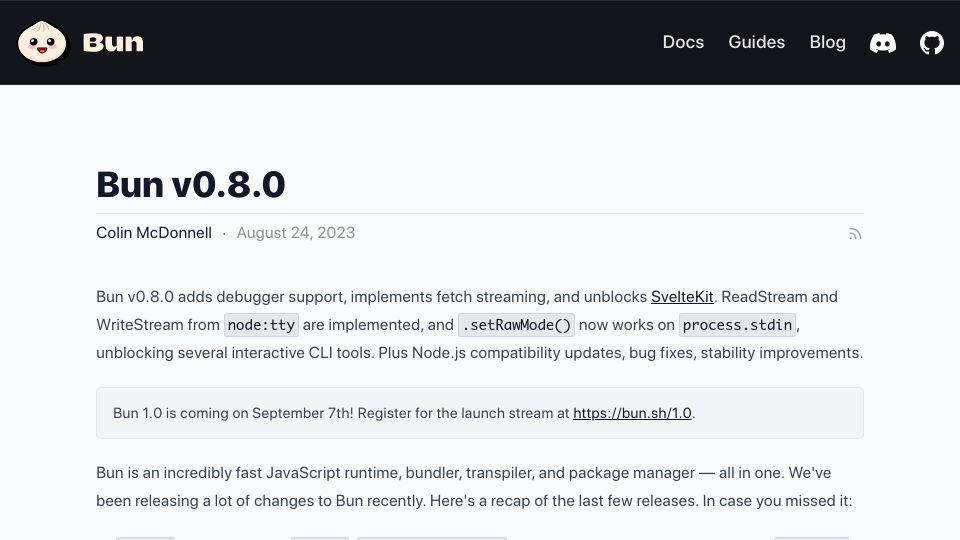The width and height of the screenshot is (960, 540).
Task: Click the .setRawMode() code snippet
Action: pos(516,325)
